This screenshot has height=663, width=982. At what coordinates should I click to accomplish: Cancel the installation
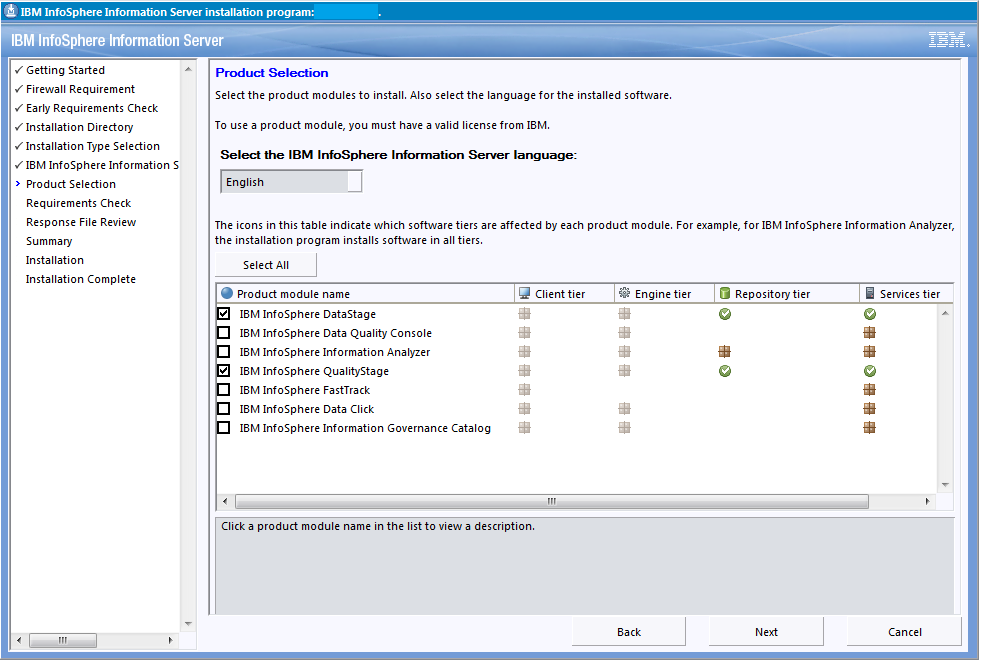(x=904, y=632)
